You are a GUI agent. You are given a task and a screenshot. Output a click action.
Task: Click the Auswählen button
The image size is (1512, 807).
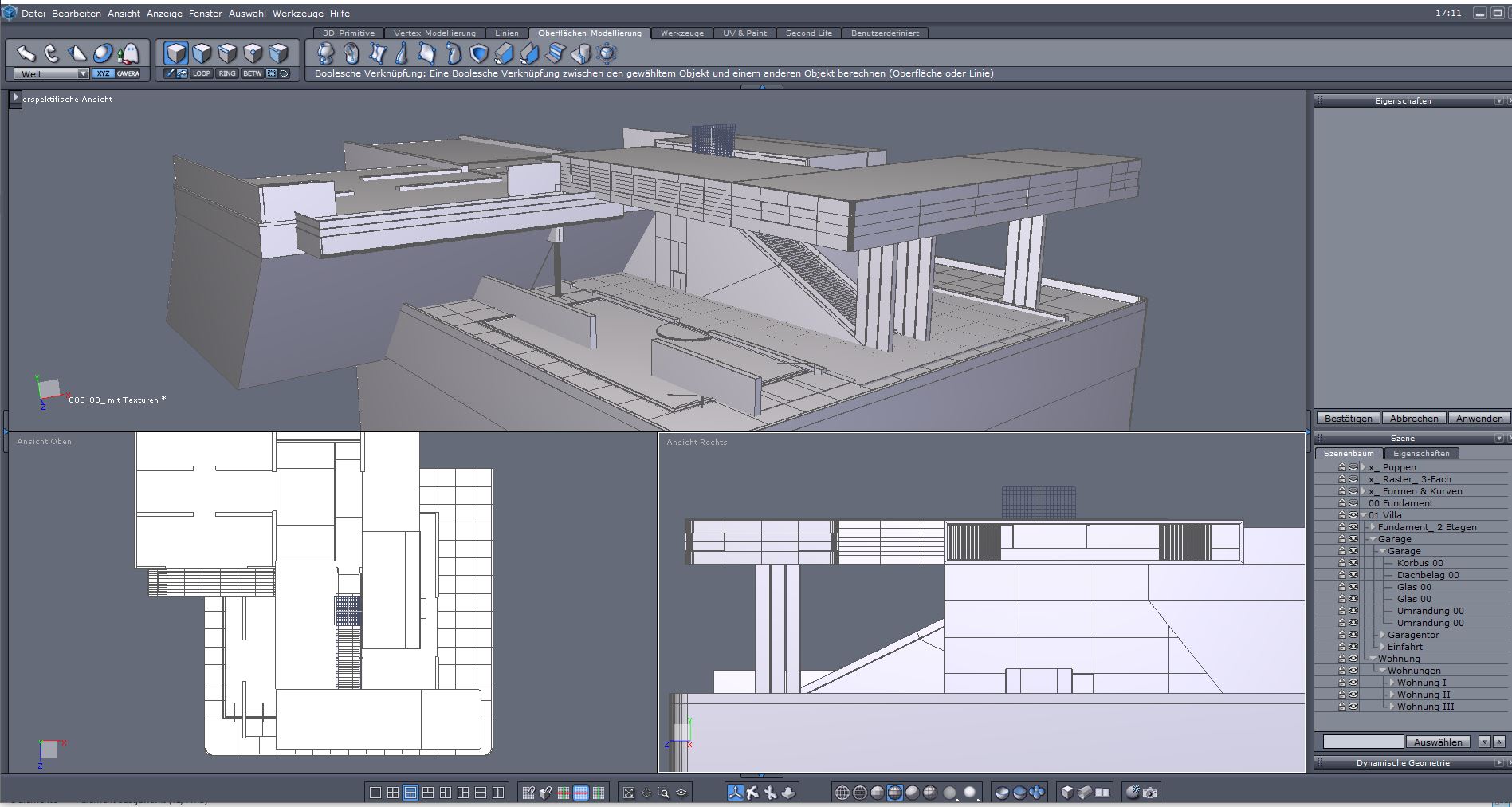tap(1438, 742)
